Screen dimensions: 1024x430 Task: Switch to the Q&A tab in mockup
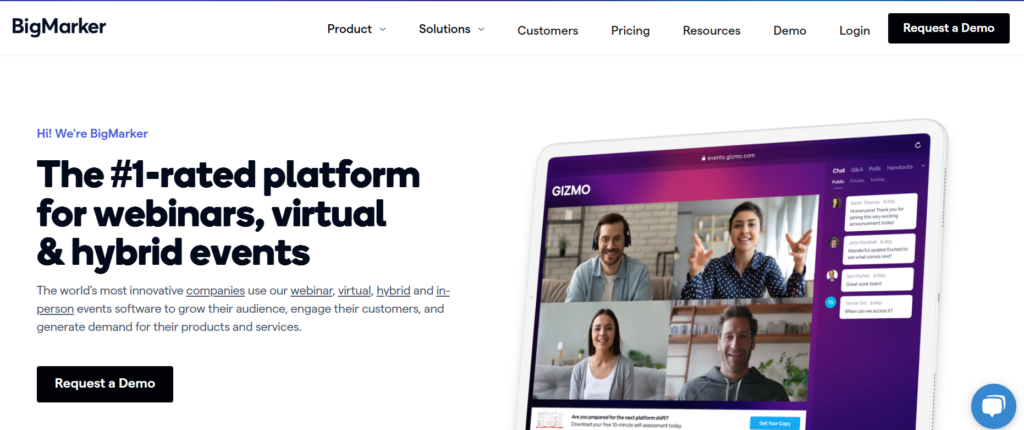pyautogui.click(x=857, y=169)
